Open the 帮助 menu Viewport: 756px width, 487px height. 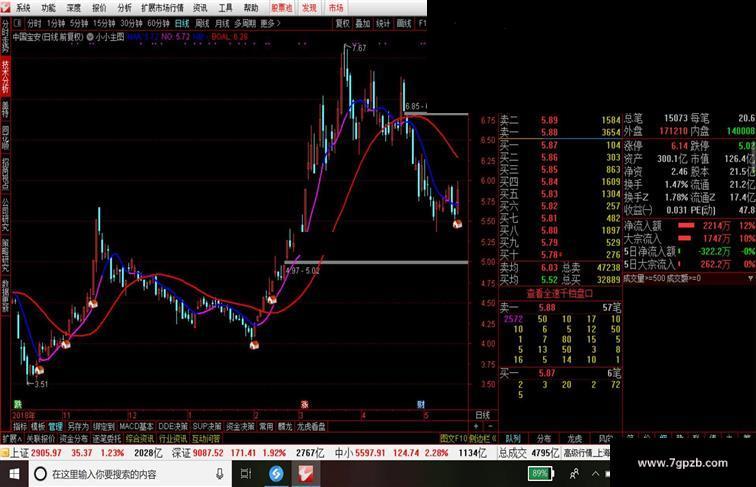click(251, 8)
